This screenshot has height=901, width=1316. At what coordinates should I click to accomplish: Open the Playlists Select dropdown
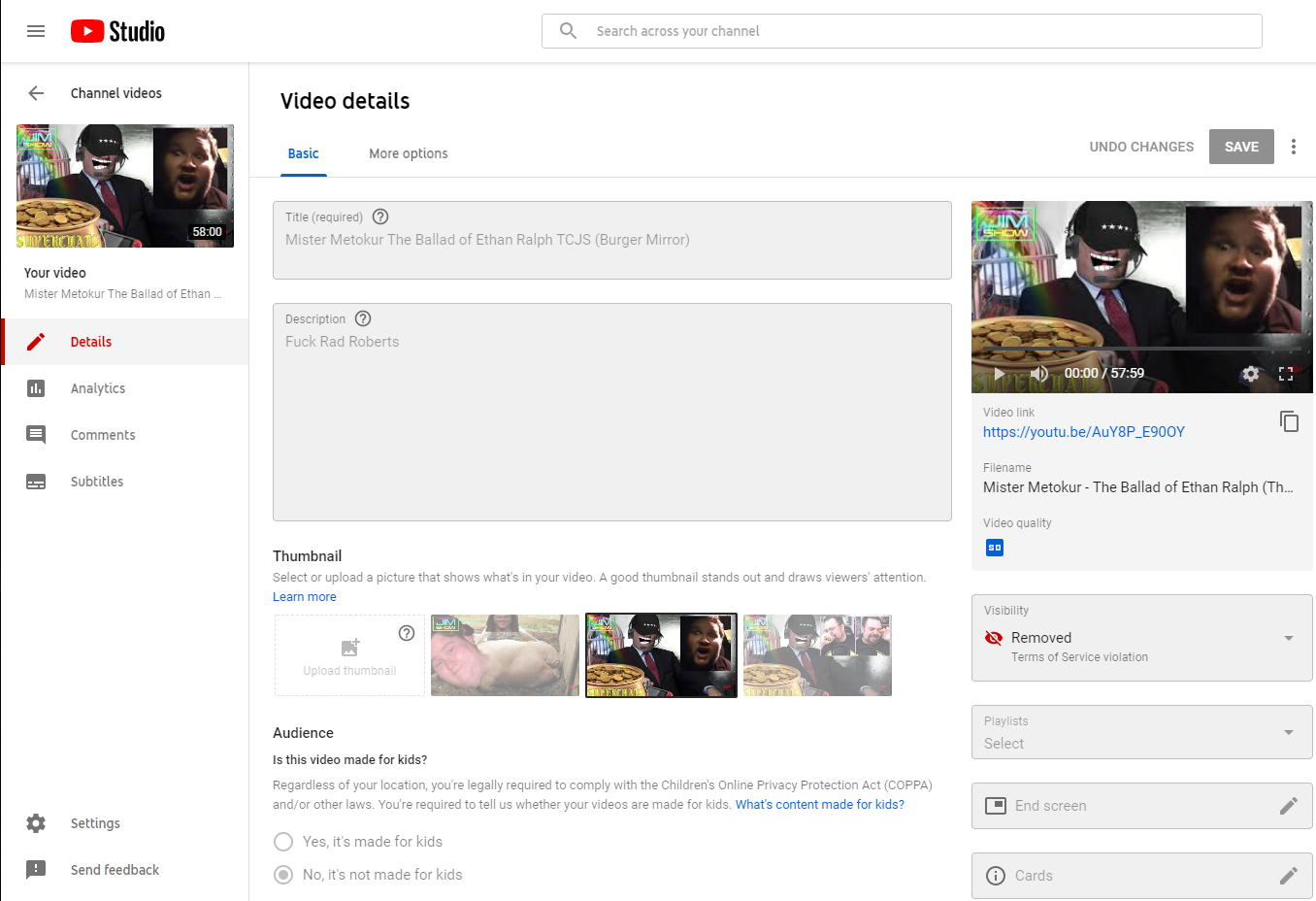[x=1142, y=732]
